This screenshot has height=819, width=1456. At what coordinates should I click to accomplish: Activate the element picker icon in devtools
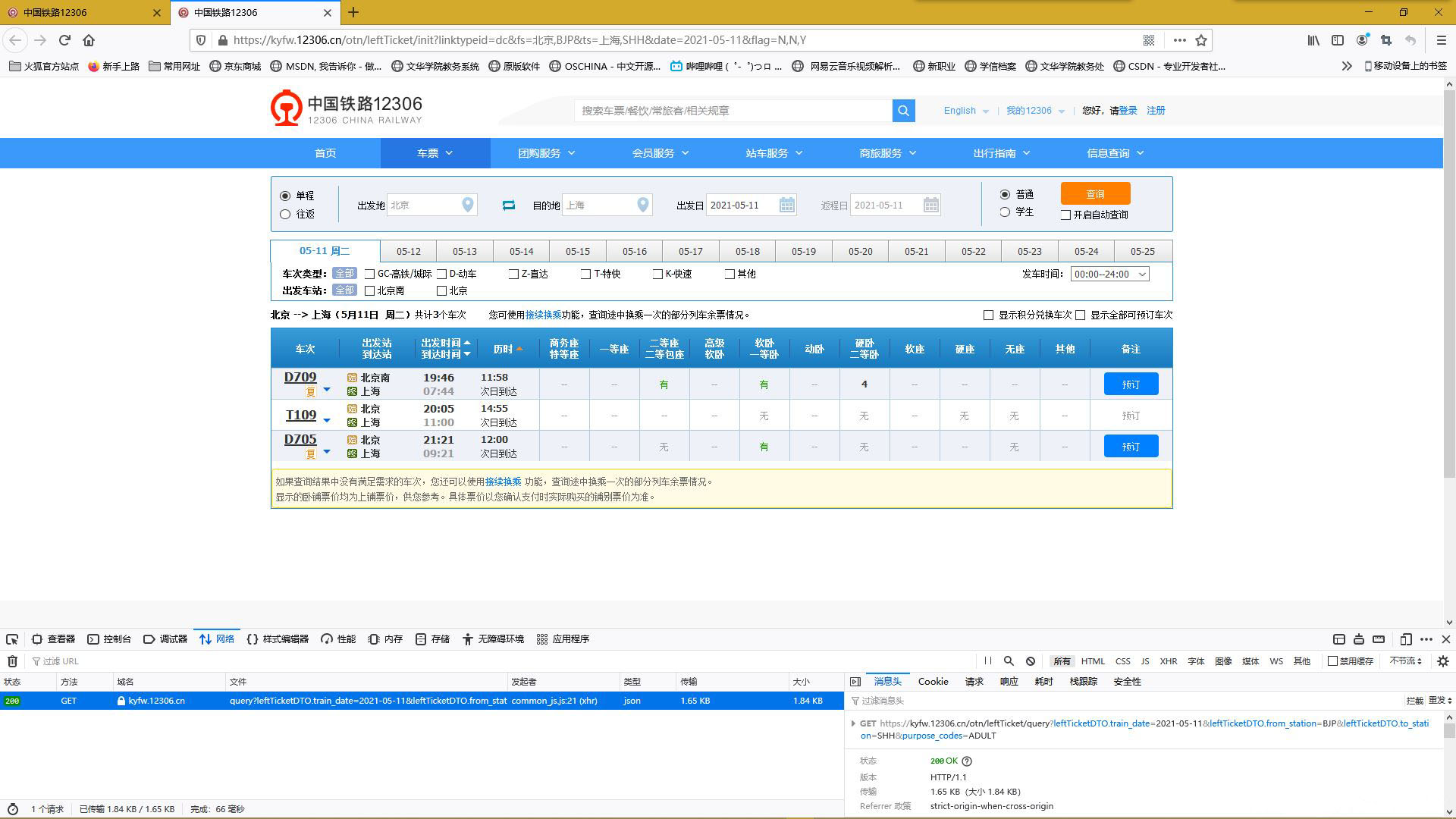(x=12, y=639)
